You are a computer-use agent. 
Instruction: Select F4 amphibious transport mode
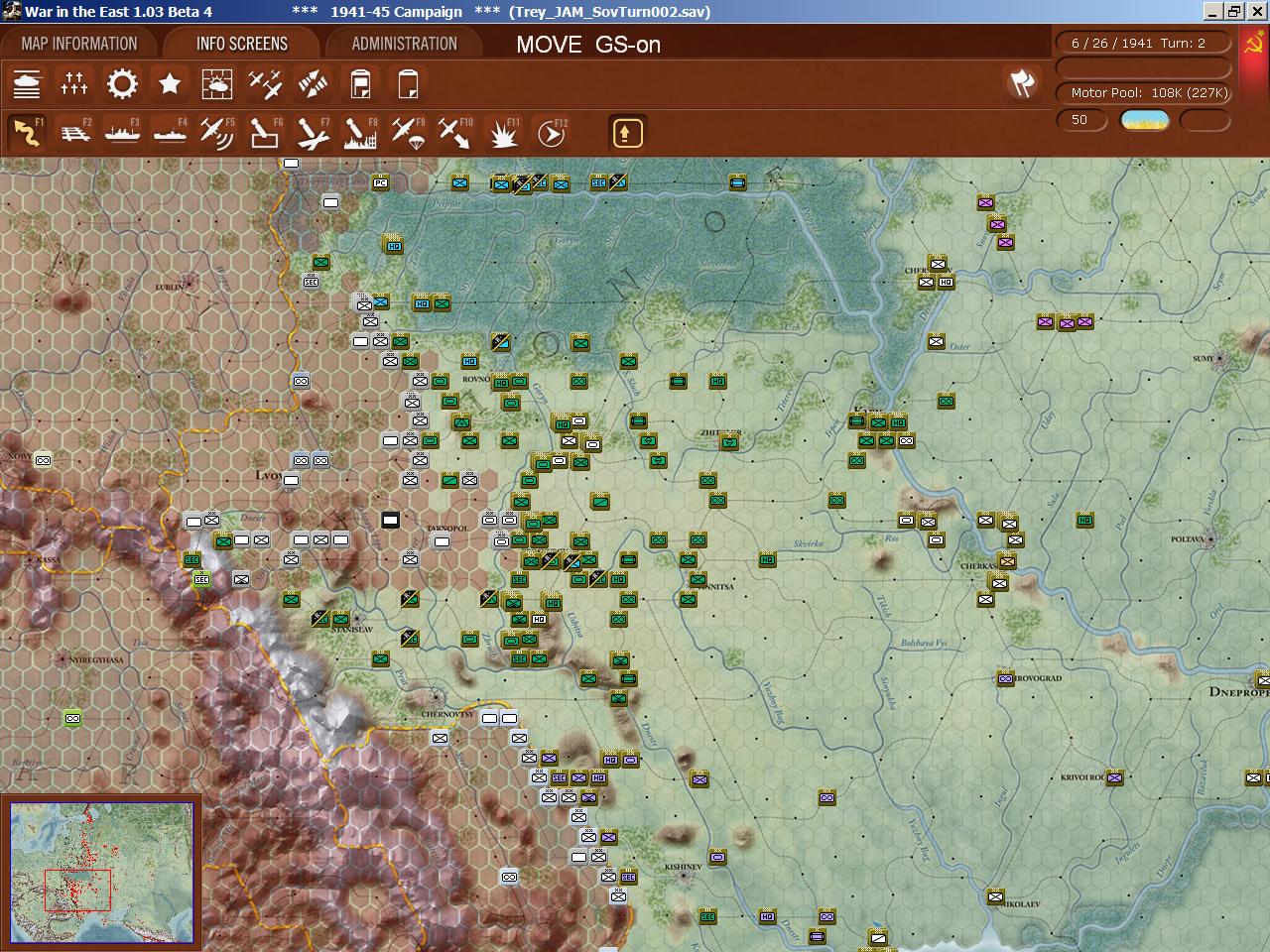click(170, 133)
